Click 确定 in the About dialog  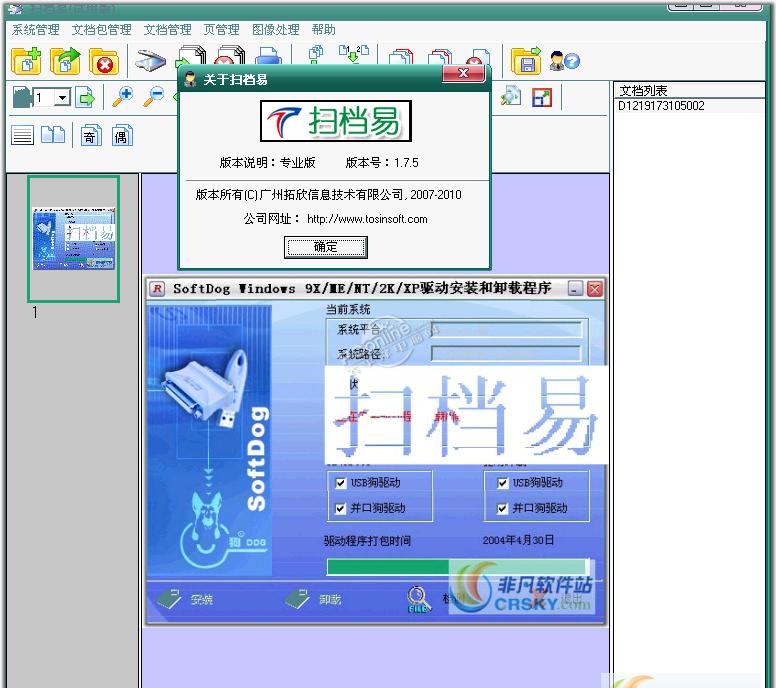[x=326, y=247]
